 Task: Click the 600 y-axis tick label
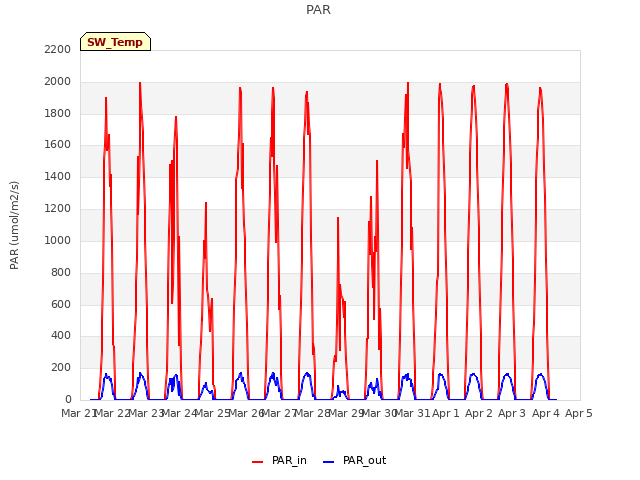[x=61, y=304]
